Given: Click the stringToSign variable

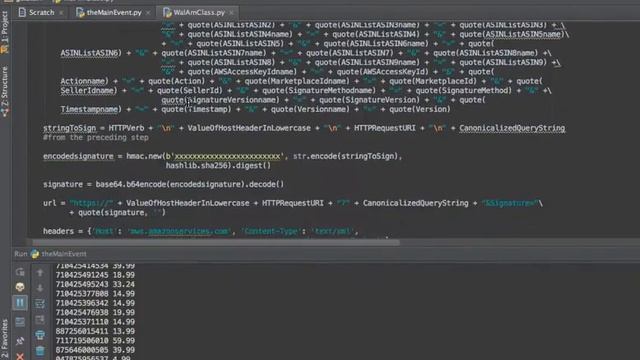Looking at the screenshot, I should 69,128.
